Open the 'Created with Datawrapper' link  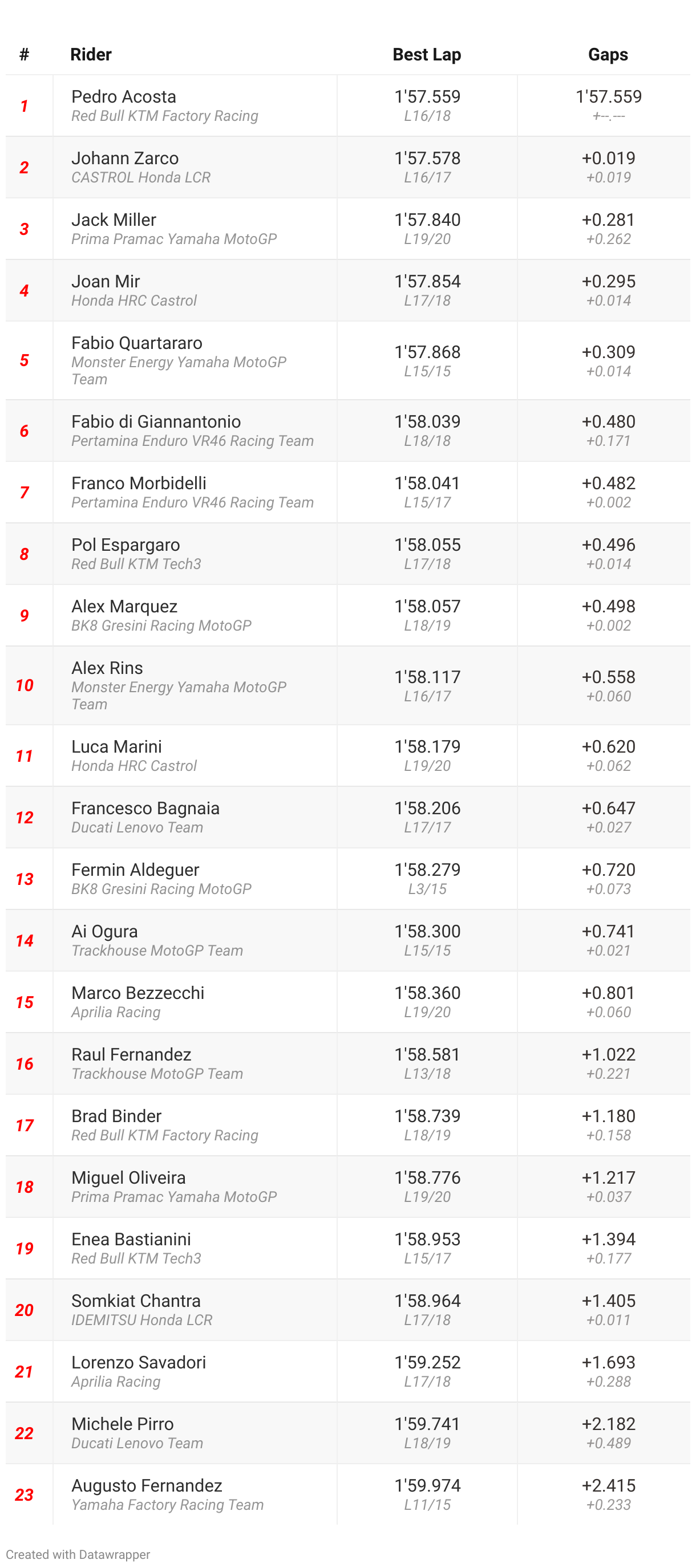78,1554
